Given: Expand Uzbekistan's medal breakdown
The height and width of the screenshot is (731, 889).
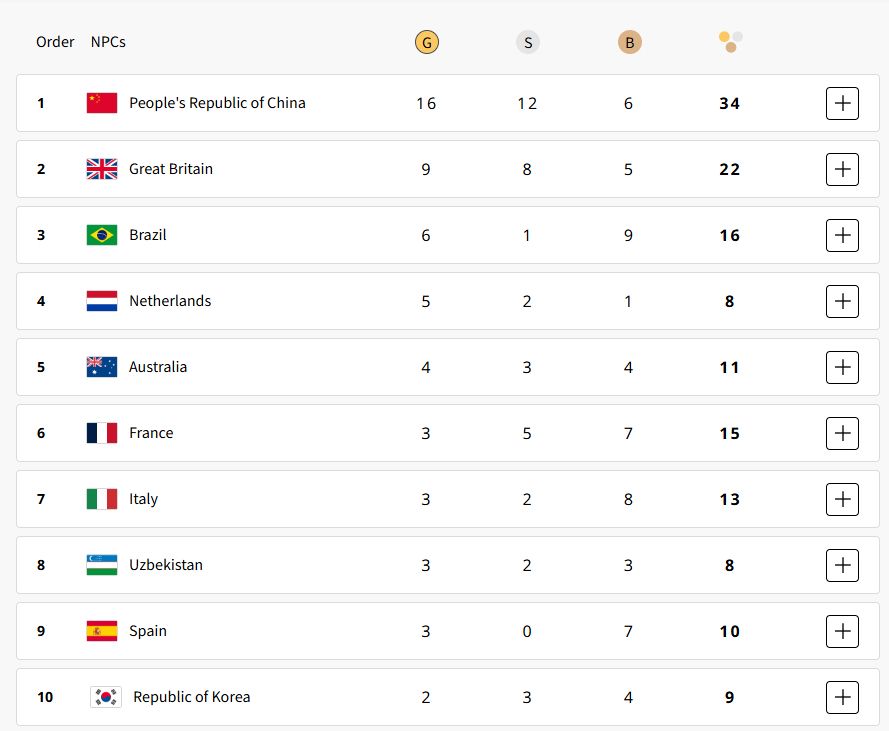Looking at the screenshot, I should pos(842,565).
